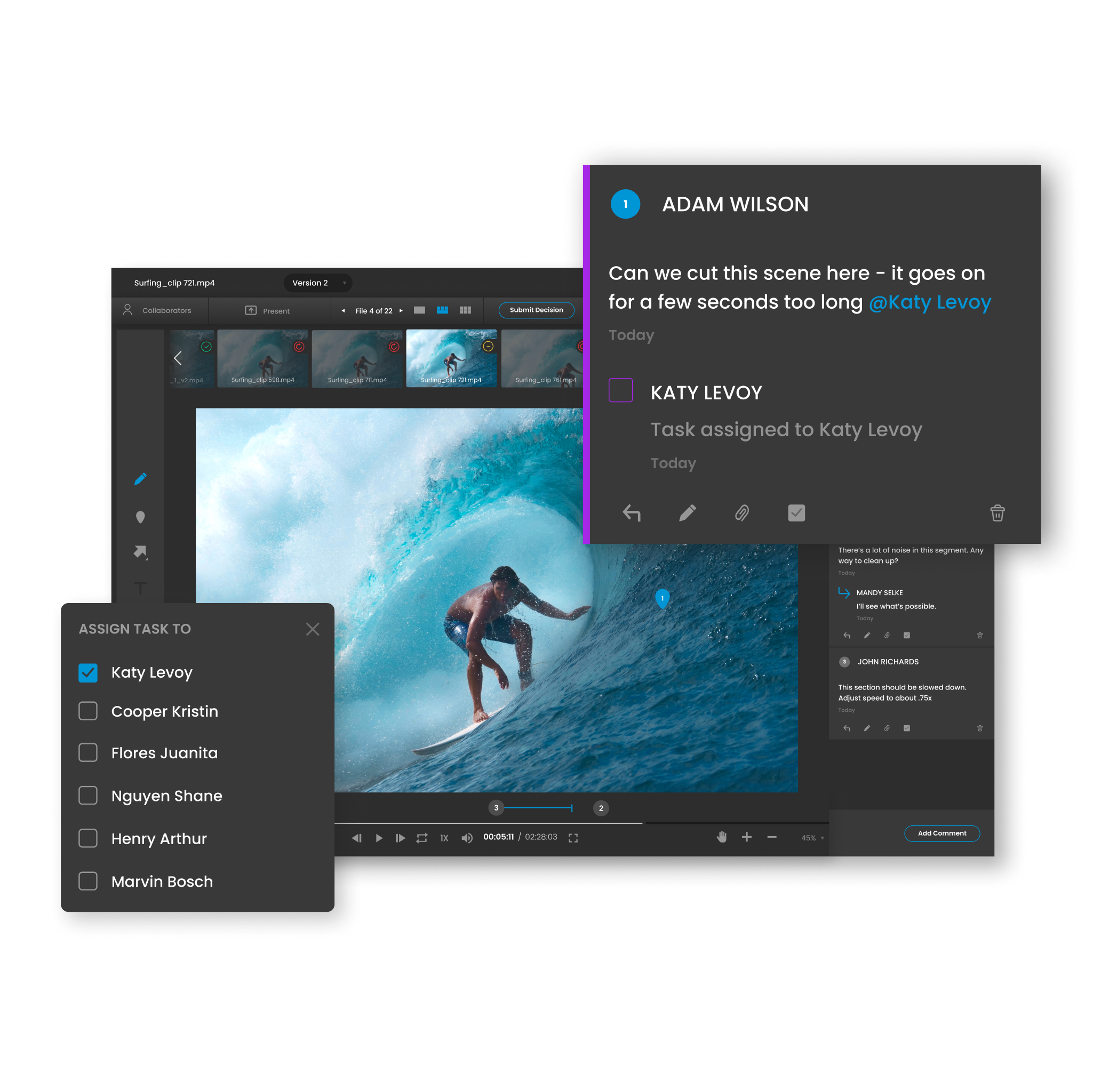The image size is (1093, 1092).
Task: Click the Add Comment button
Action: (x=942, y=833)
